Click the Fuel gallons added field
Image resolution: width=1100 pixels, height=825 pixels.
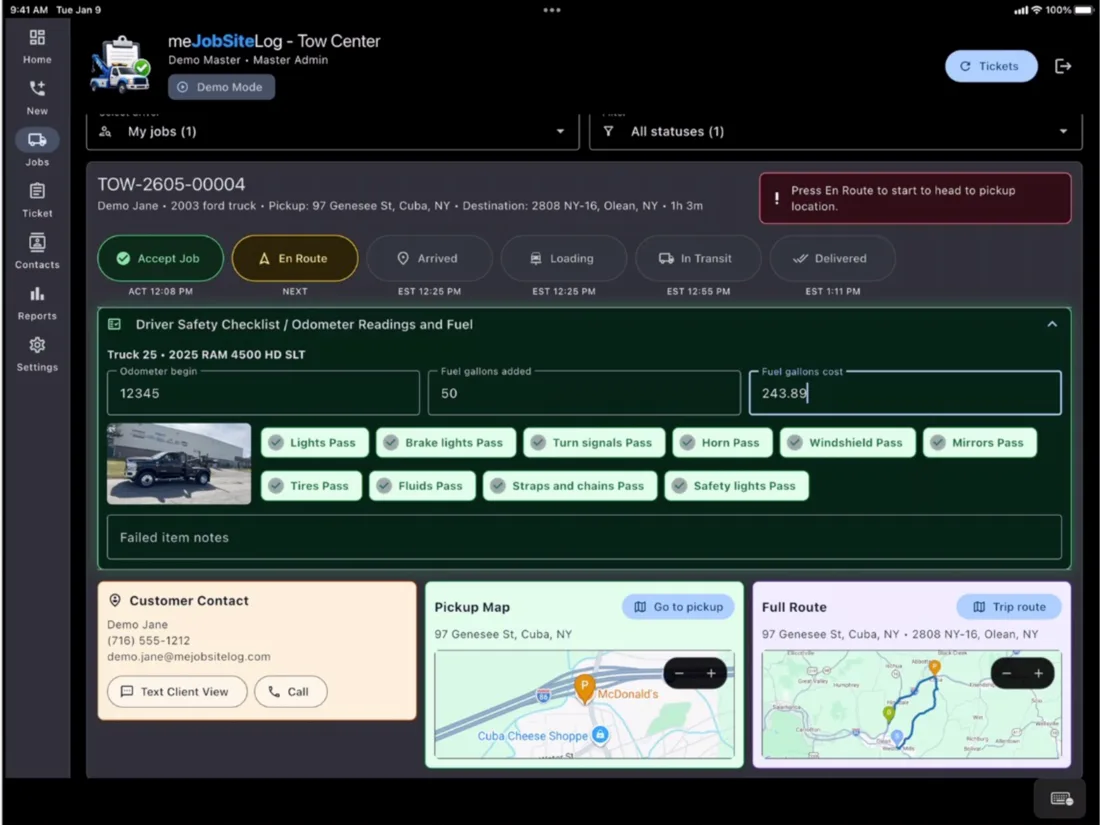(584, 393)
